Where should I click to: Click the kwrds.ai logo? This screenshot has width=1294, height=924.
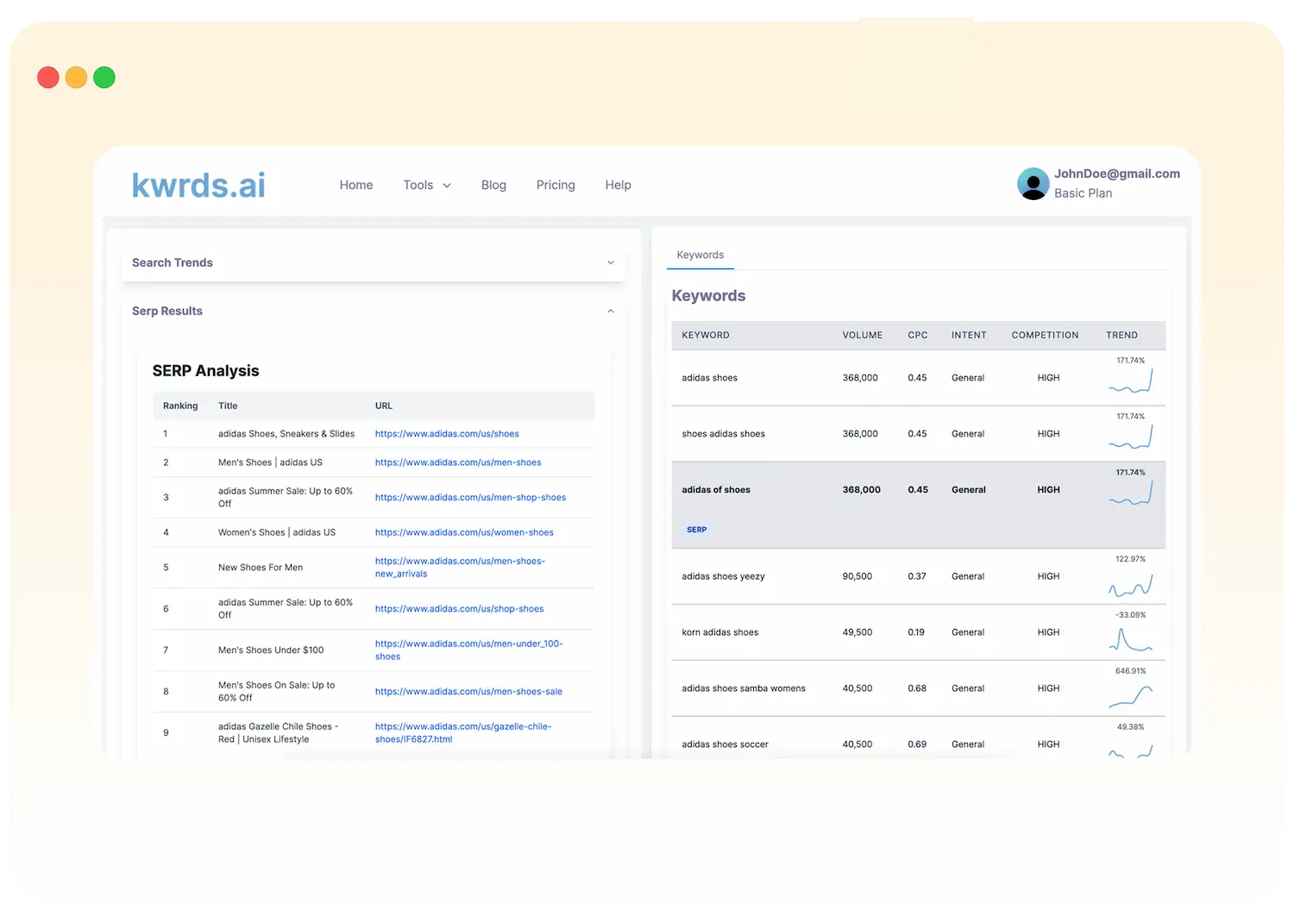click(198, 184)
